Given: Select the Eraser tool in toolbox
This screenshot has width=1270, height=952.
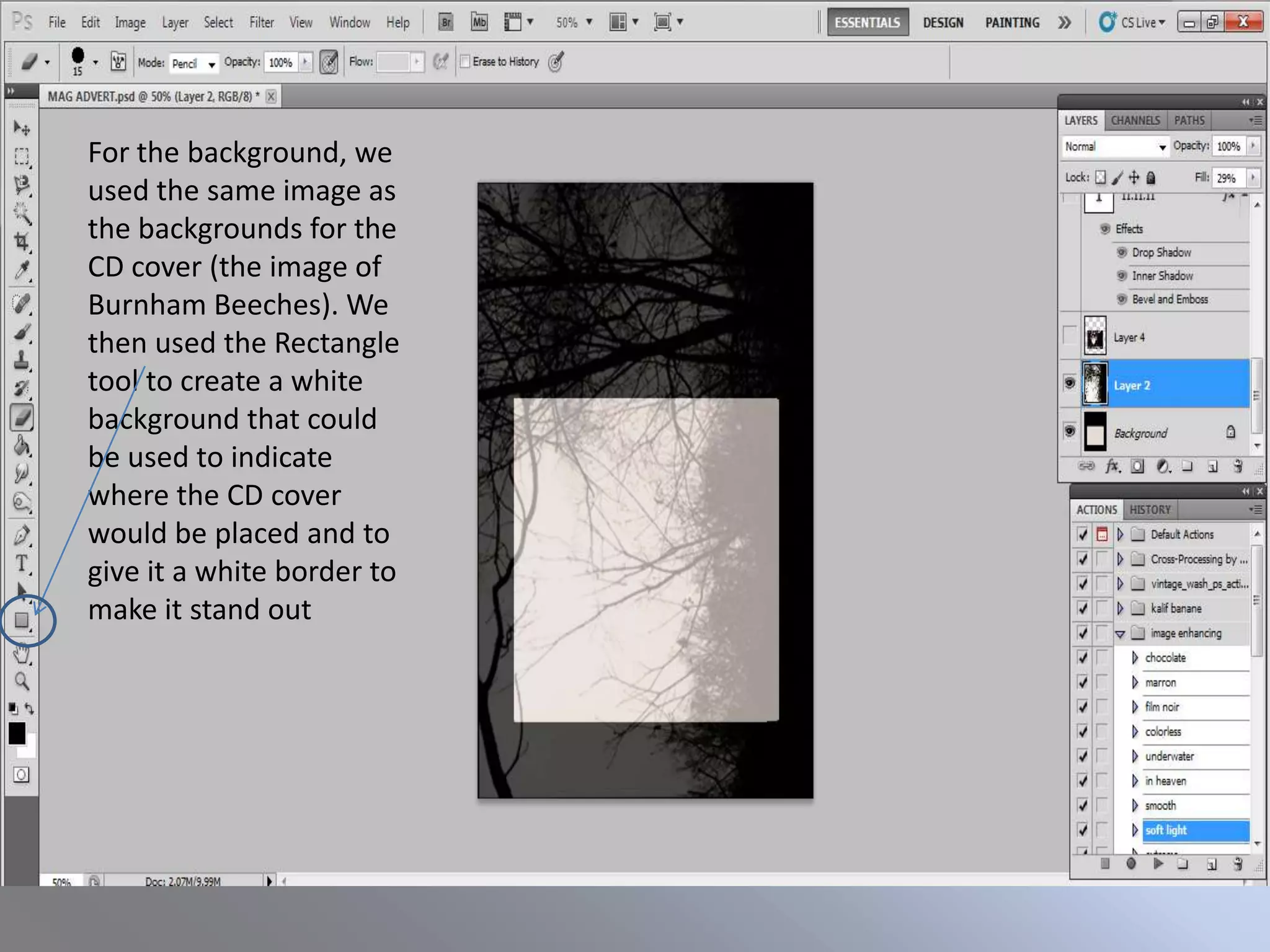Looking at the screenshot, I should tap(22, 417).
